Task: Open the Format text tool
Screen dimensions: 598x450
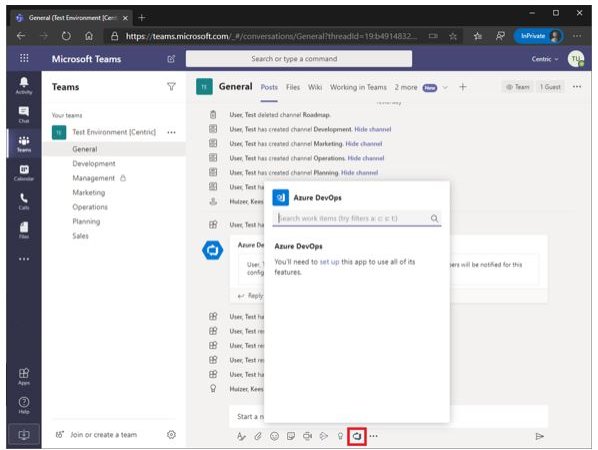Action: (x=241, y=436)
